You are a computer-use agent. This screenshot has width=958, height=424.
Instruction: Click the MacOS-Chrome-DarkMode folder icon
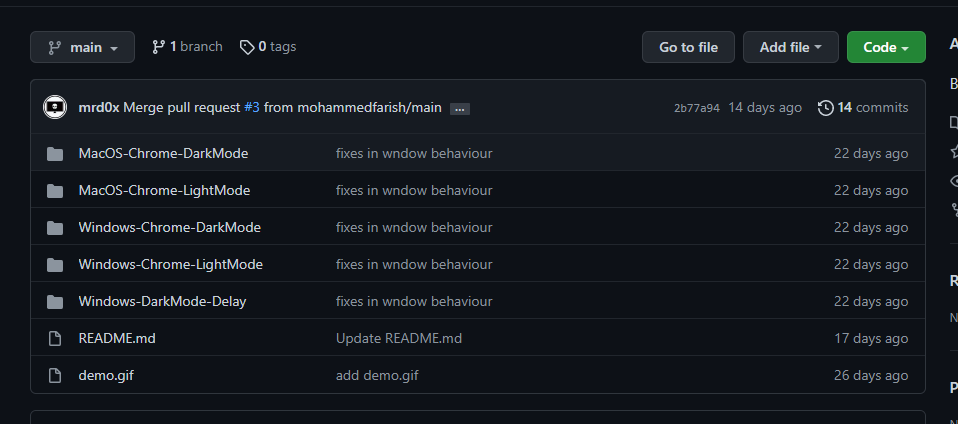55,154
